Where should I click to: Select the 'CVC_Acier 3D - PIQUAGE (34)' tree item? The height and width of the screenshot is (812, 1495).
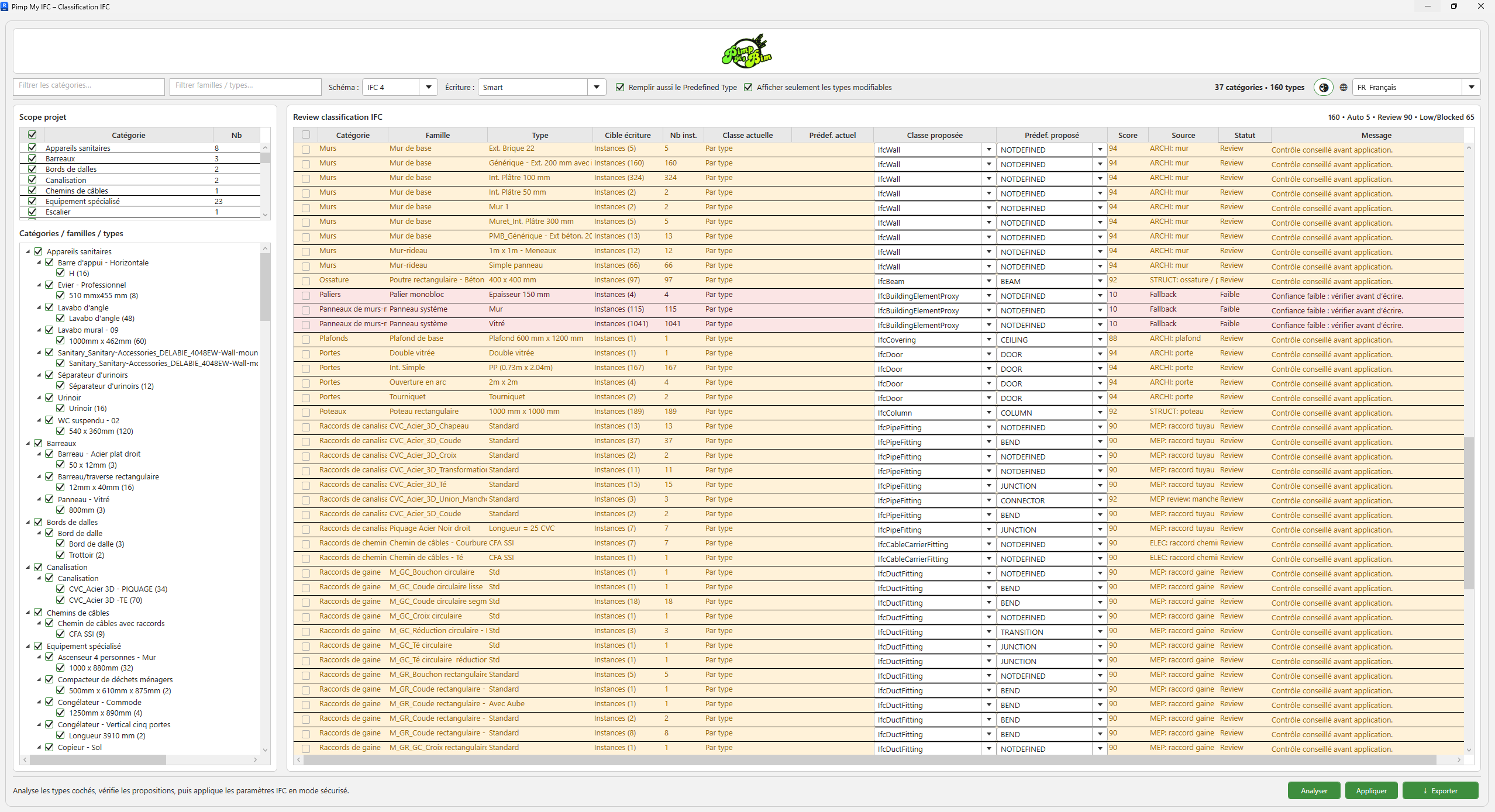pyautogui.click(x=118, y=589)
